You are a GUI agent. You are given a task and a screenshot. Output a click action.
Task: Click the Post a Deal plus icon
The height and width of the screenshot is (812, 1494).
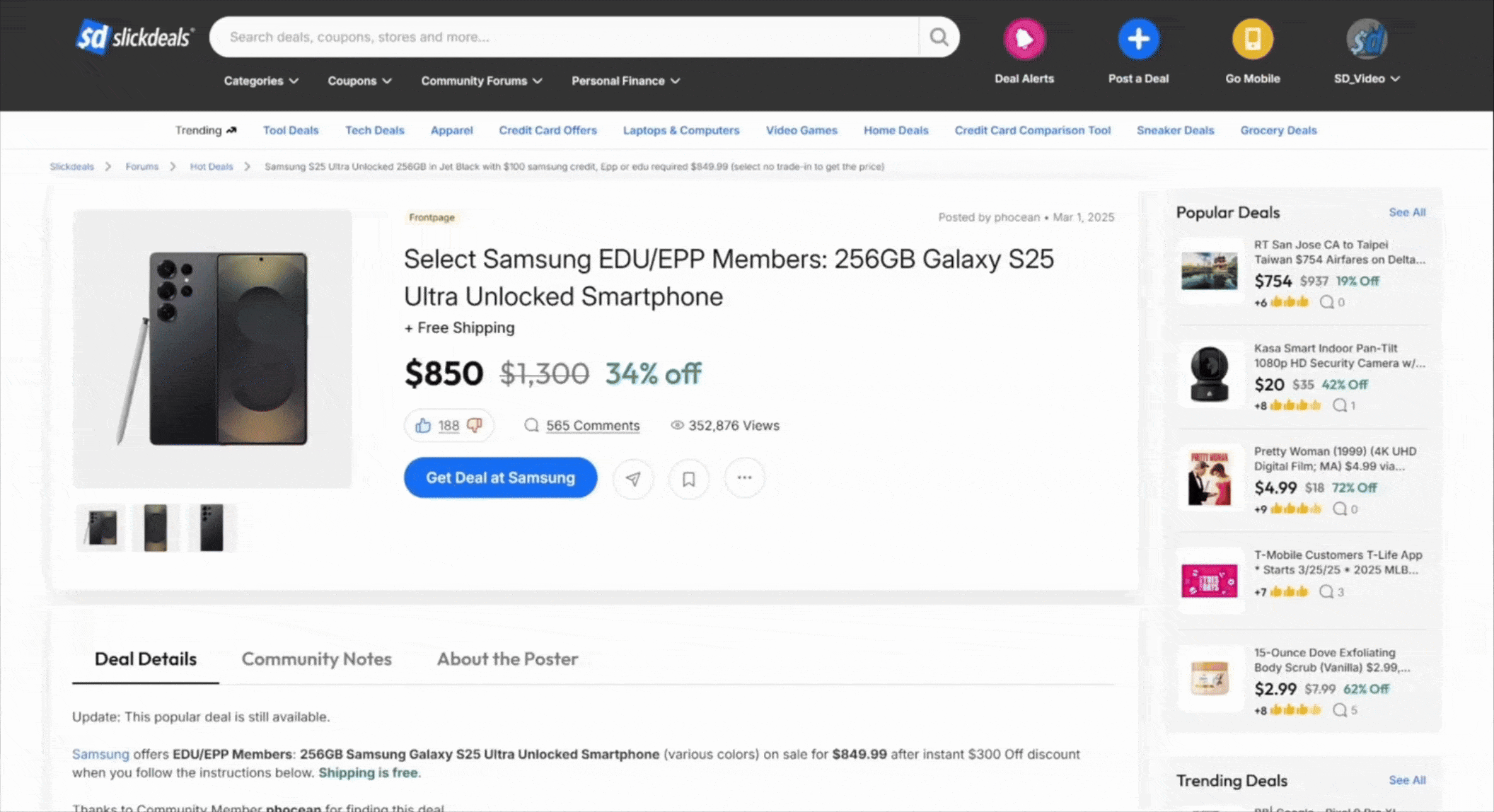tap(1138, 38)
